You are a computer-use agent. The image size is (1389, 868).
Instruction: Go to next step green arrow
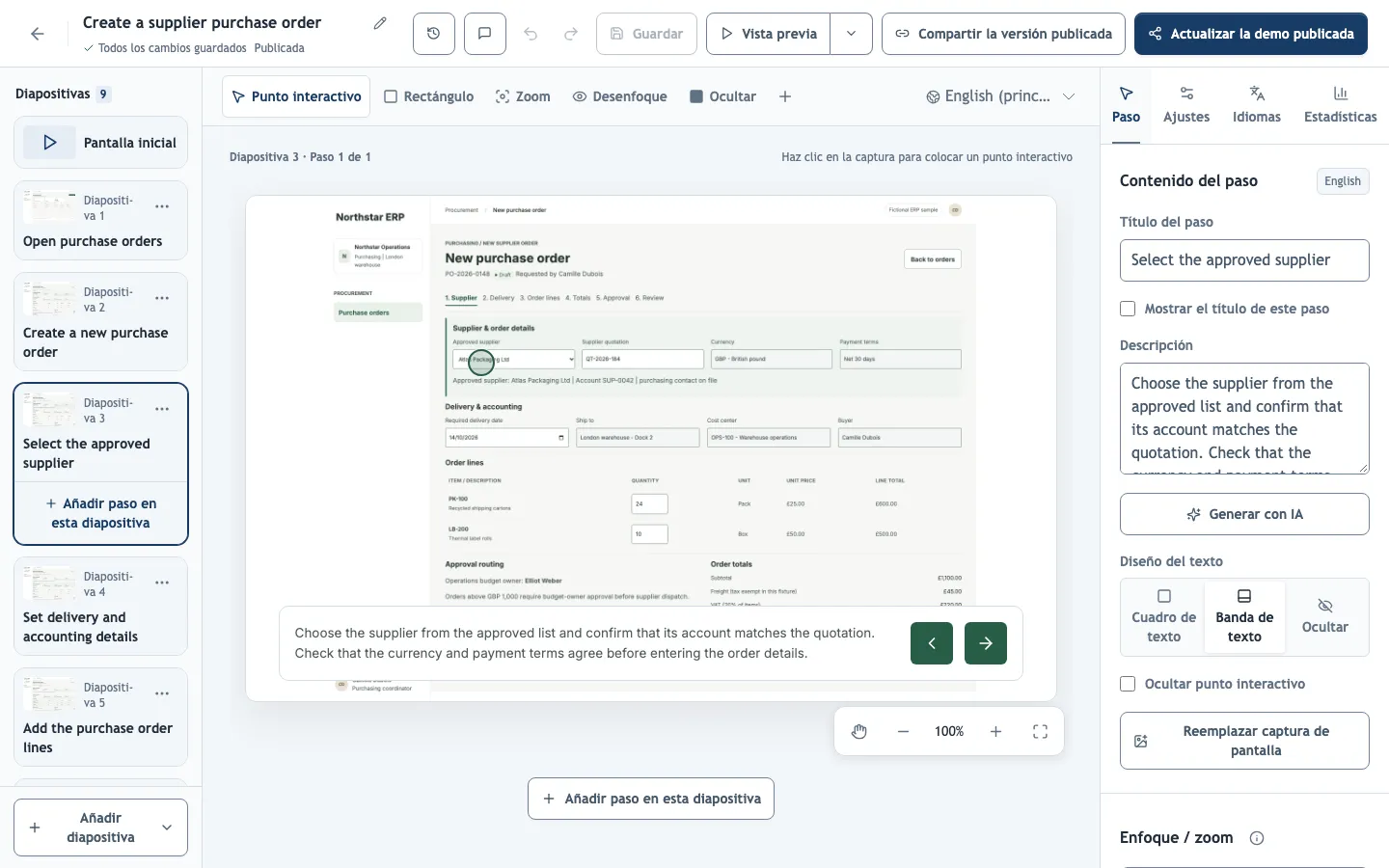[x=986, y=643]
